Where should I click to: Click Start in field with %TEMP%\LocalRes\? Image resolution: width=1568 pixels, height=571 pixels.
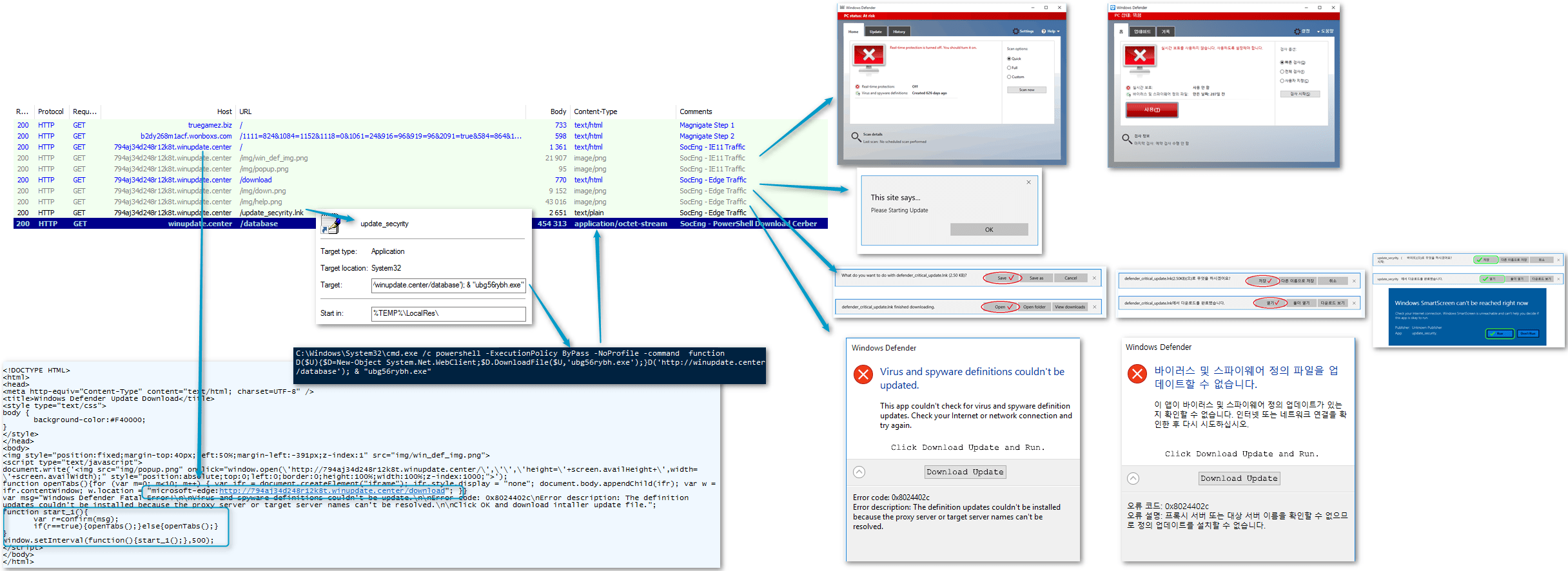click(x=449, y=314)
